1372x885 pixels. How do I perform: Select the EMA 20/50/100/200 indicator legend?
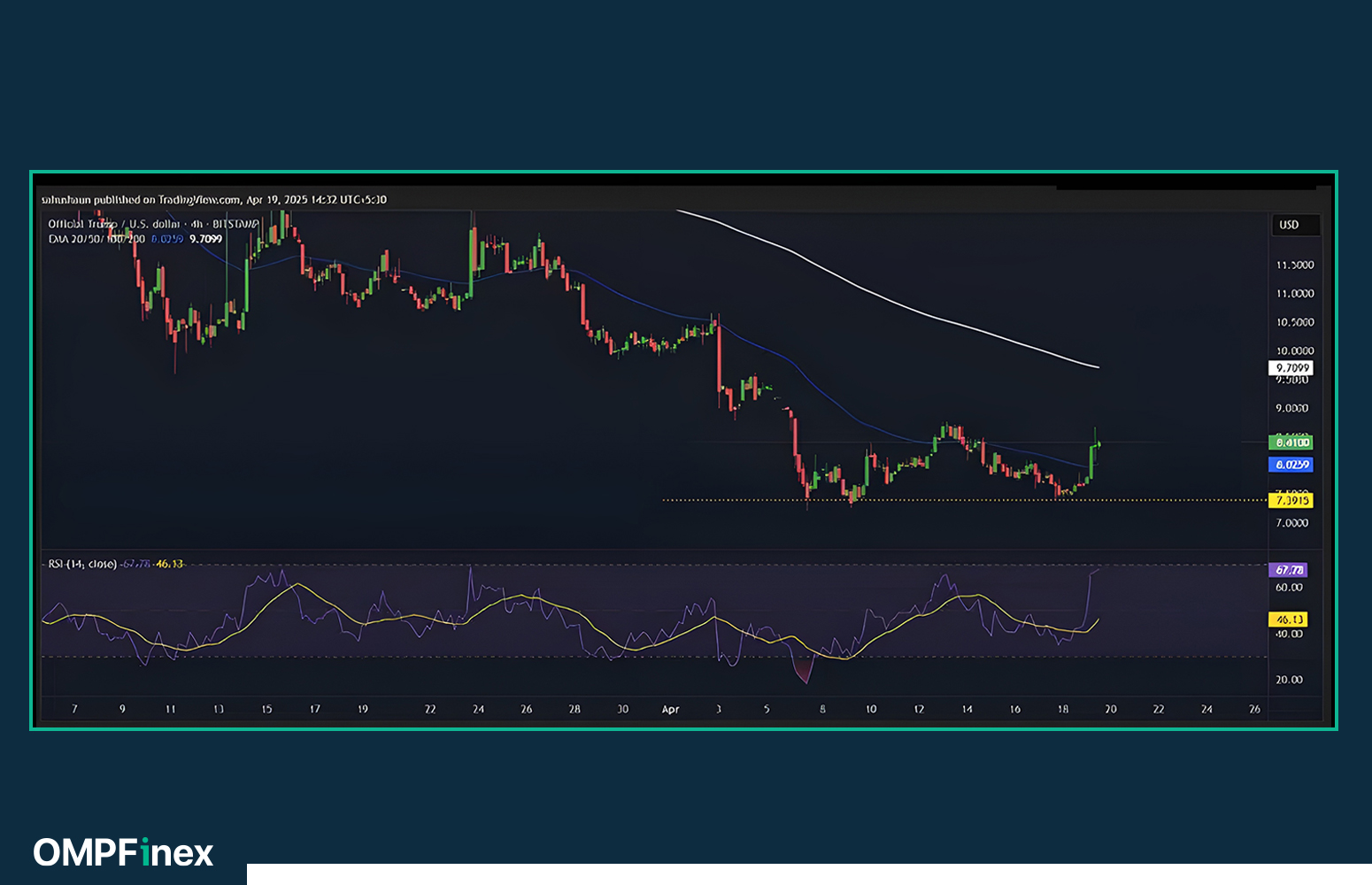pyautogui.click(x=96, y=239)
